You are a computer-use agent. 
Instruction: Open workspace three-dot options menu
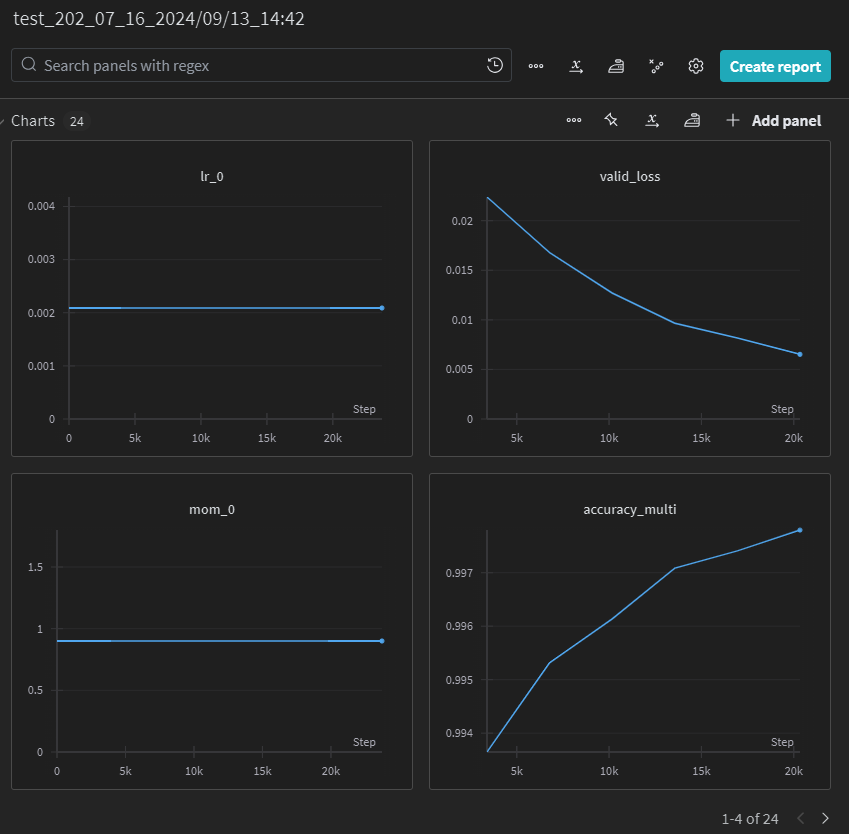[x=535, y=66]
